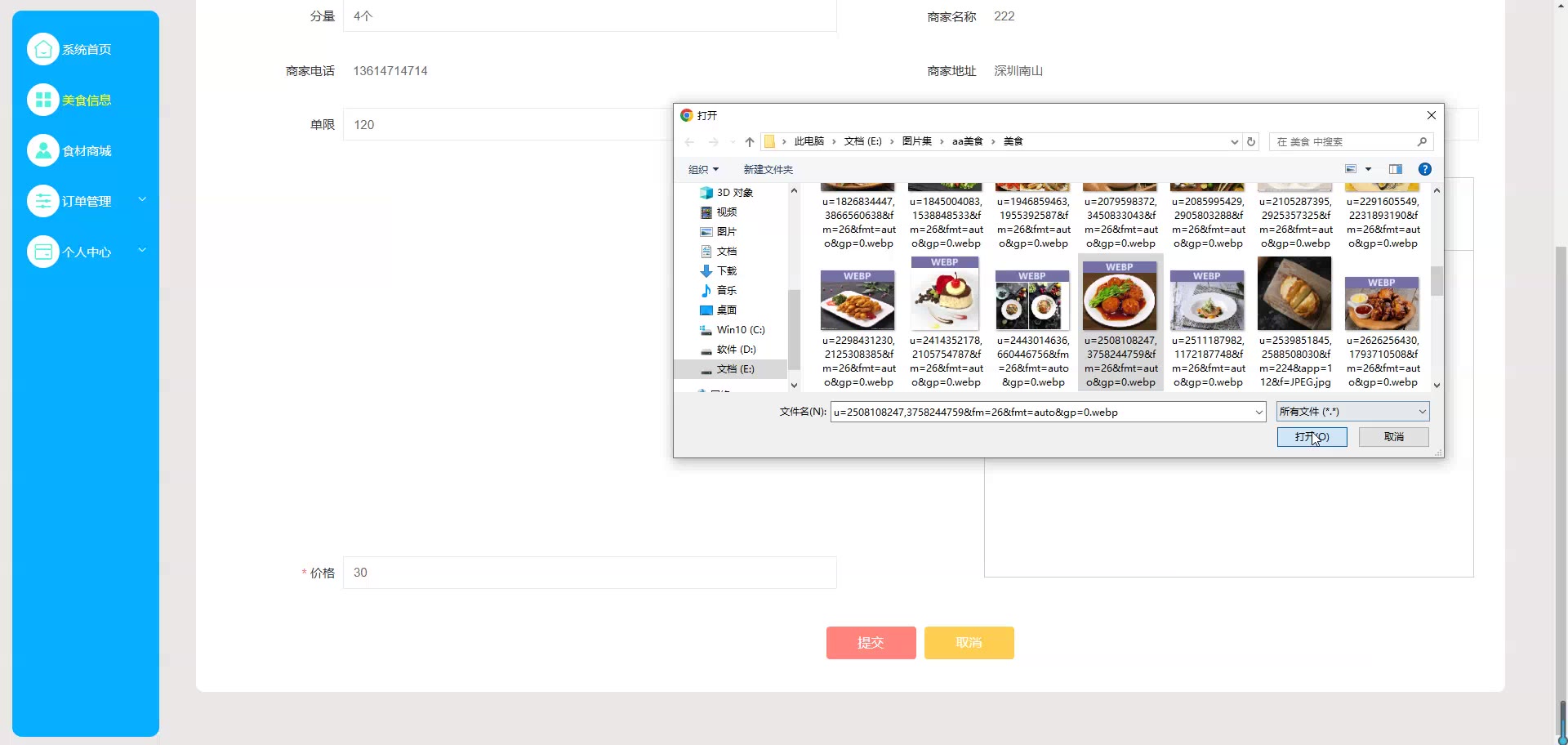Click the 美食信息 grid icon in sidebar
This screenshot has width=1568, height=745.
(x=43, y=100)
